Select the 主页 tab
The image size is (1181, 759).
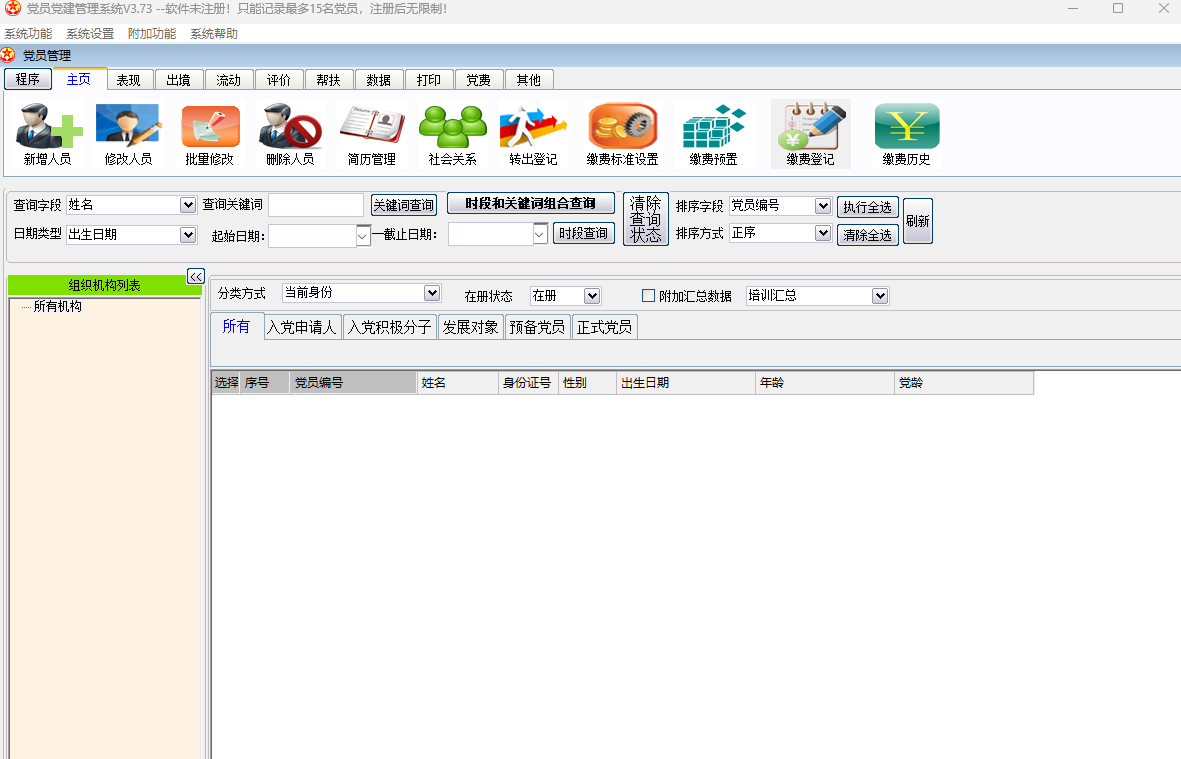tap(78, 79)
